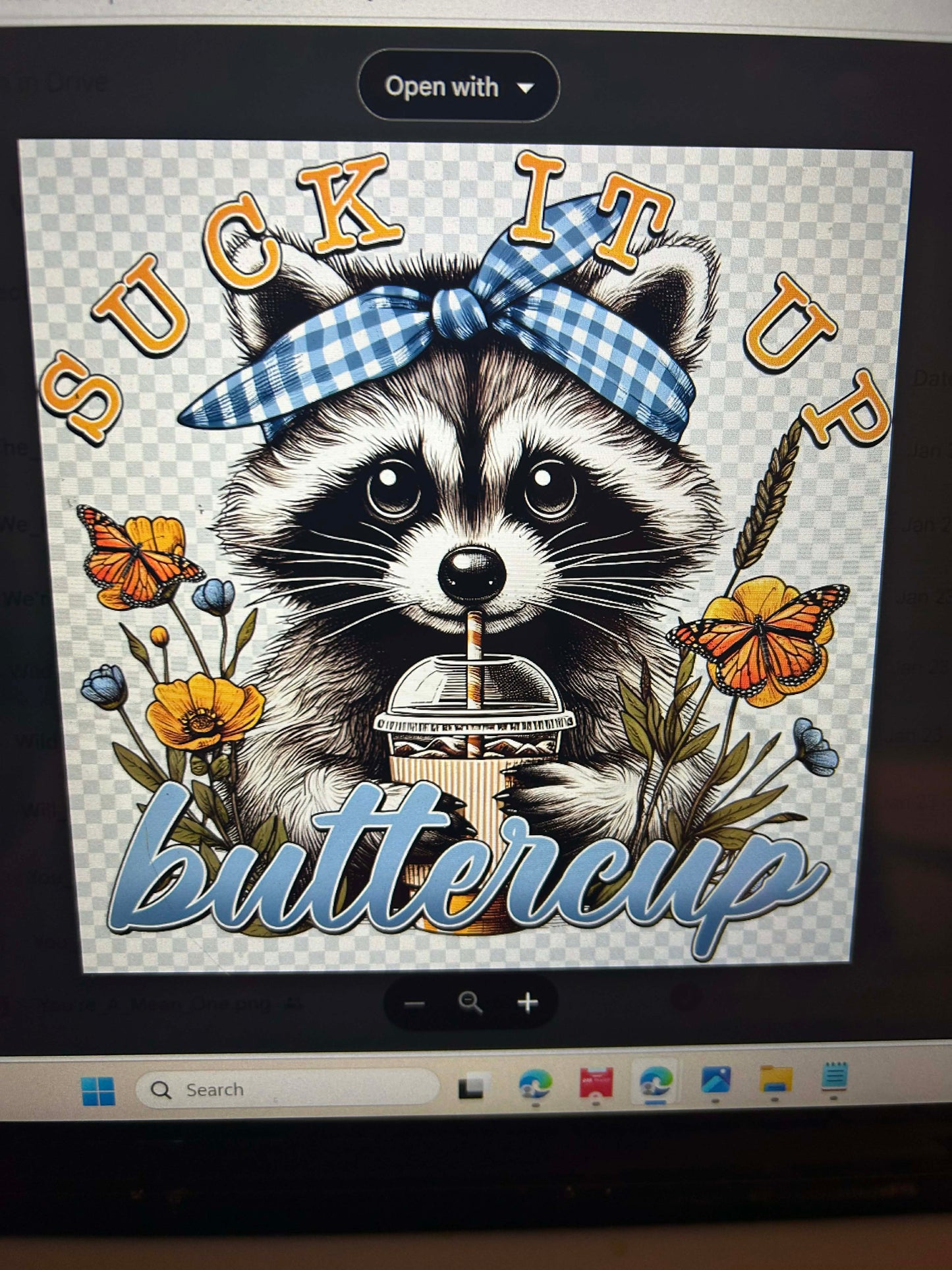Open the Notepad app from the taskbar
The height and width of the screenshot is (1270, 952).
point(834,1078)
